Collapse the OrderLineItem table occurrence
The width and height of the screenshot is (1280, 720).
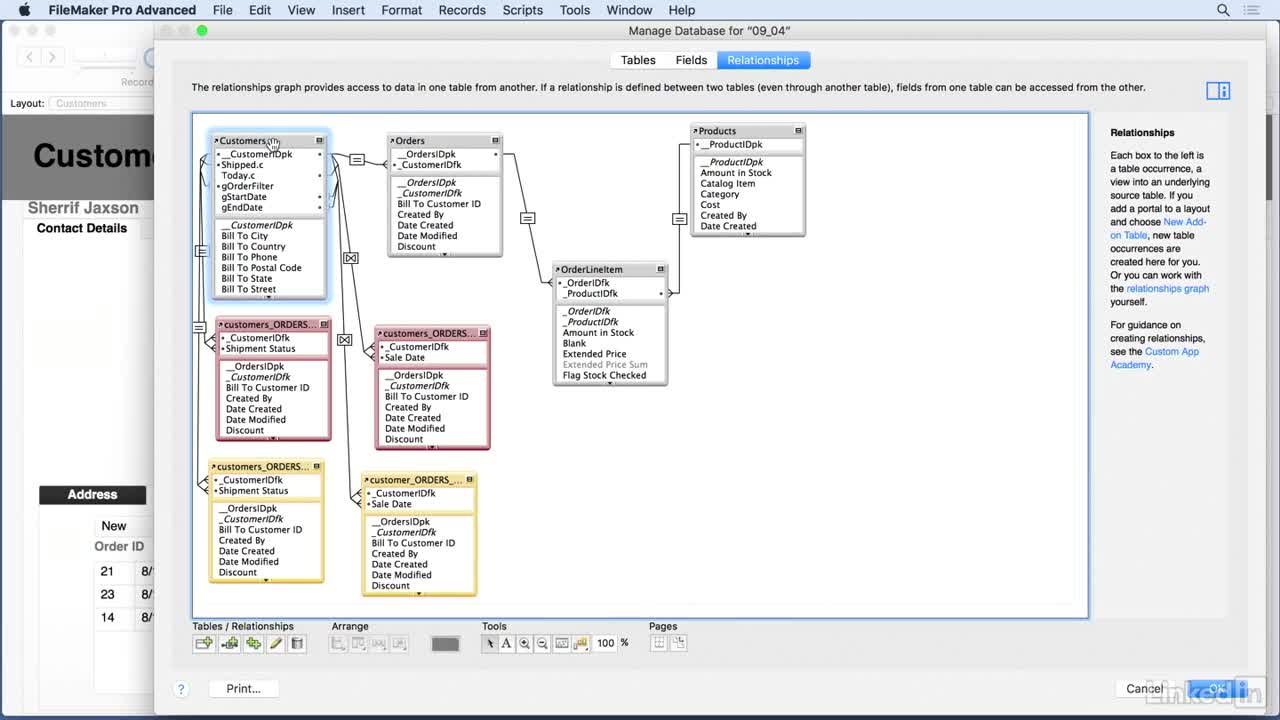point(660,269)
